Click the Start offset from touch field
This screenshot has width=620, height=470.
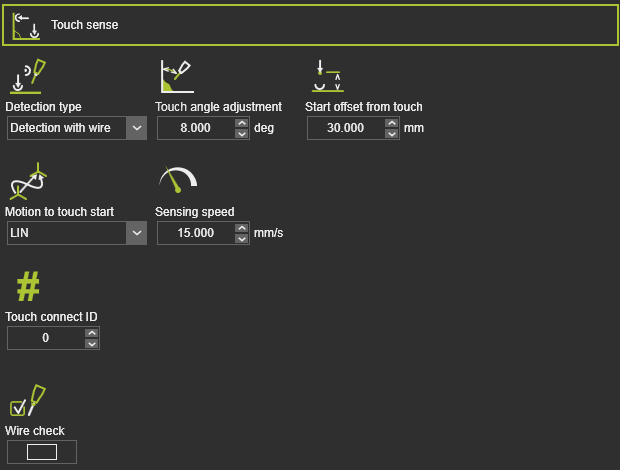tap(345, 128)
